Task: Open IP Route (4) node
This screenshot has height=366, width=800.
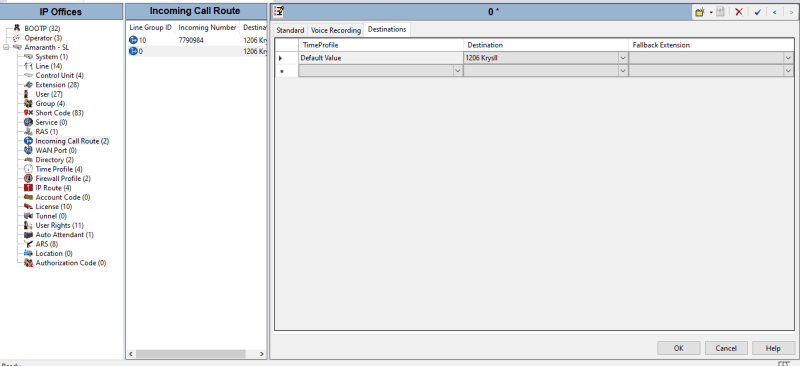Action: (x=53, y=188)
